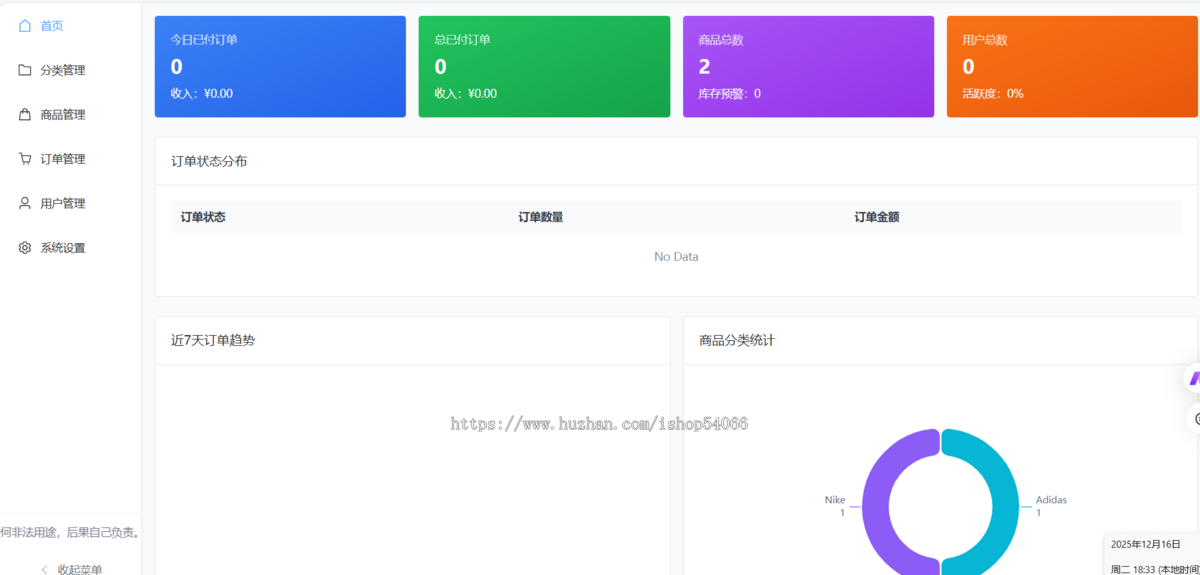The height and width of the screenshot is (575, 1200).
Task: Open 系统设置 in the sidebar
Action: click(70, 248)
